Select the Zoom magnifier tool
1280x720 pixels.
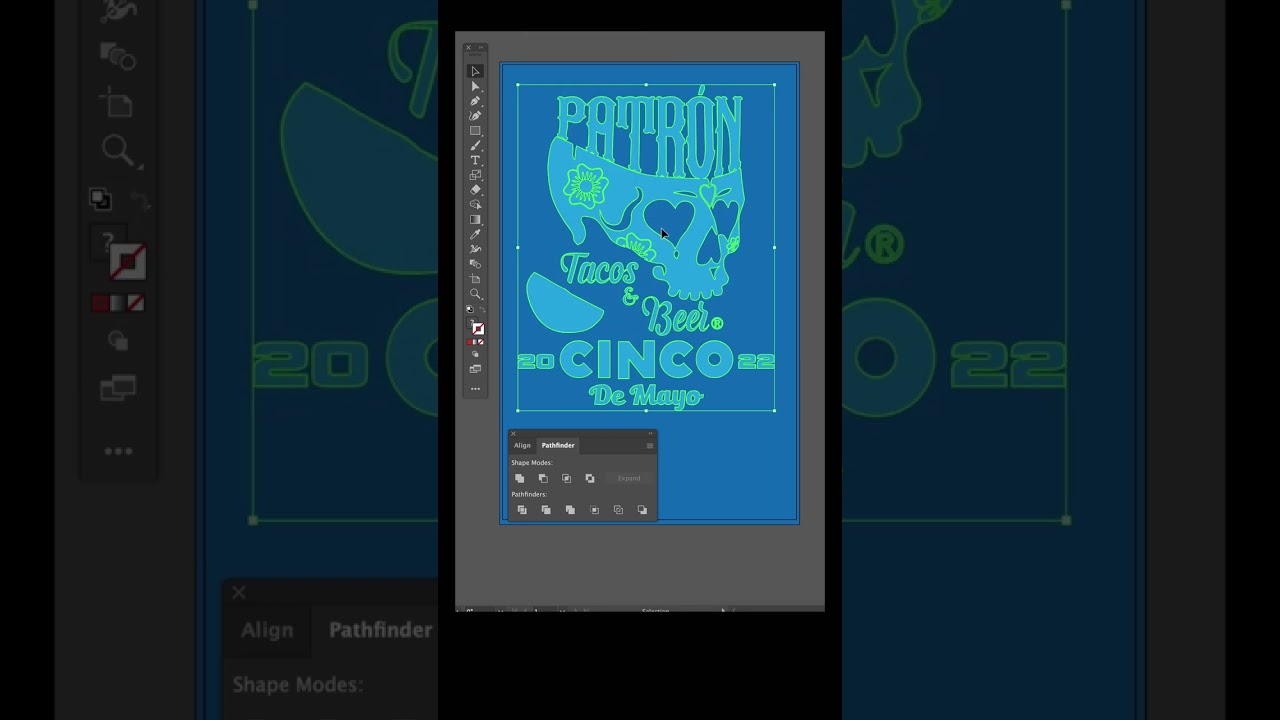coord(476,294)
